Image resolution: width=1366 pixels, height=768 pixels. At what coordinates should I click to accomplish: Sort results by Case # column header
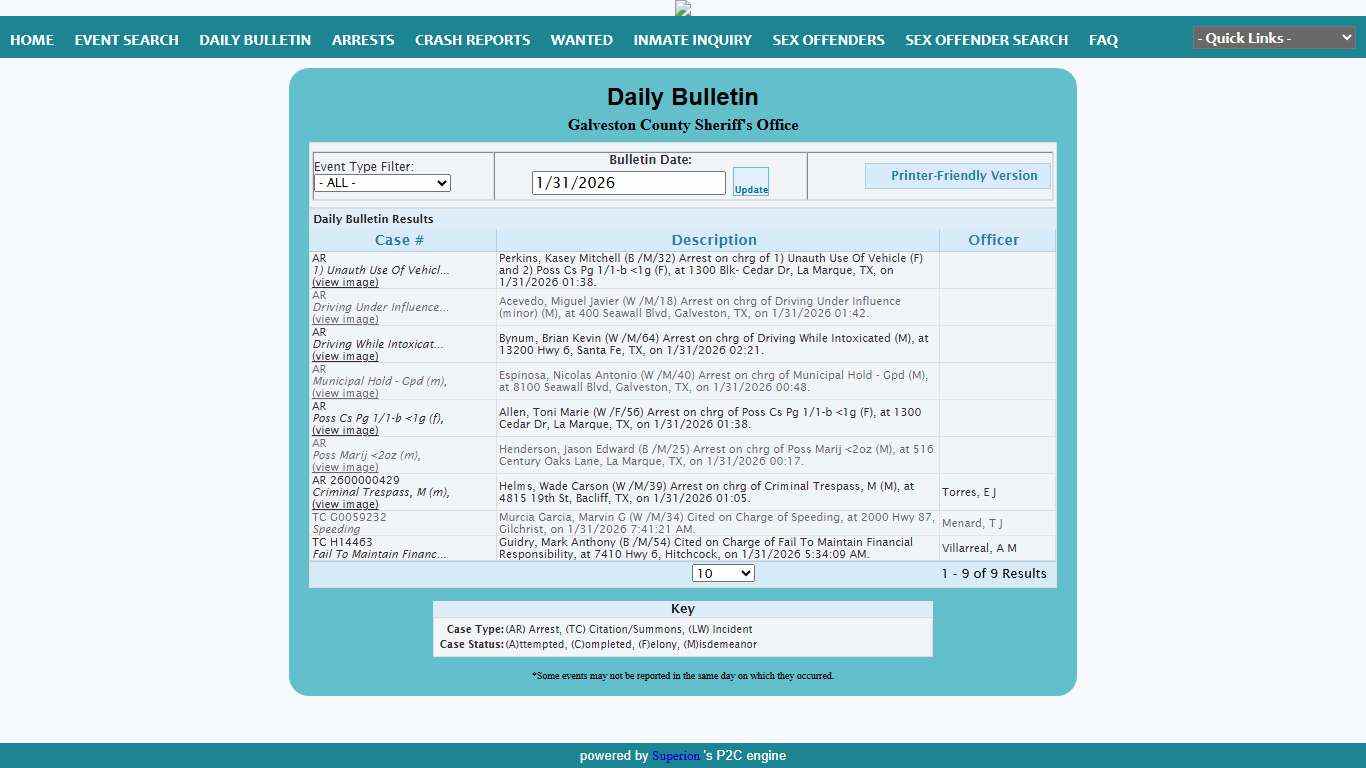[x=399, y=240]
